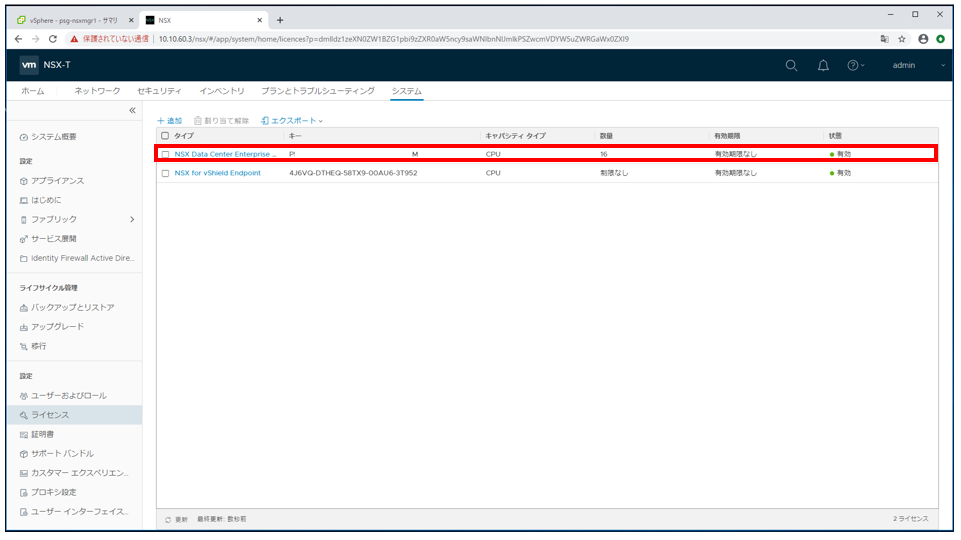961x540 pixels.
Task: Open the ホーム tab
Action: [32, 91]
